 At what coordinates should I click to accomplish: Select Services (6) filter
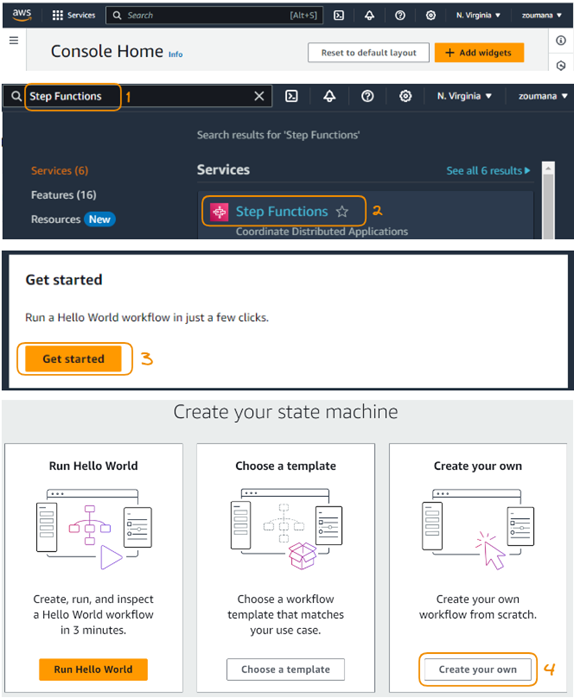click(60, 171)
